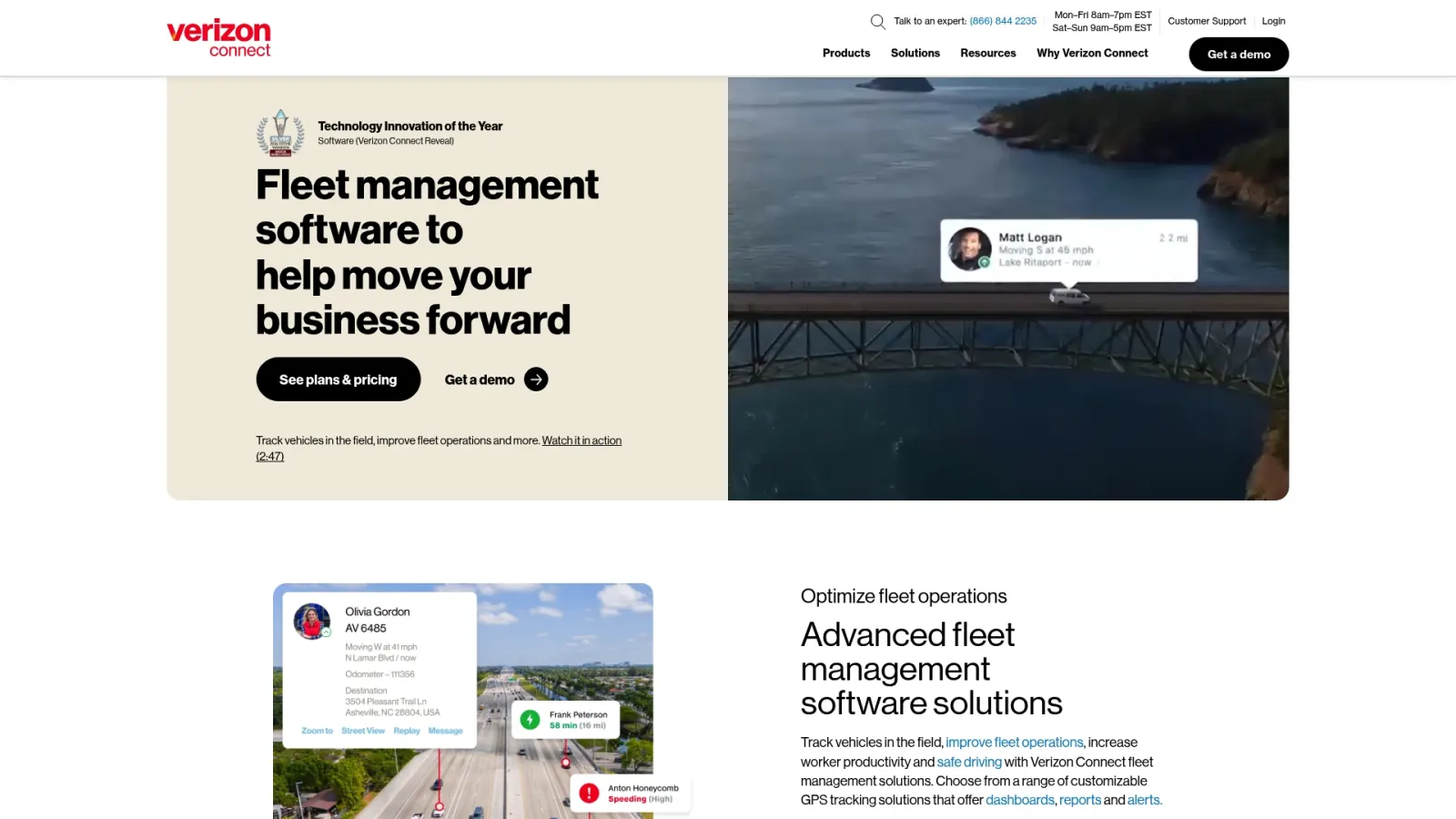Click the Mon–Fri 8am–7pm EST hours text
This screenshot has width=1456, height=819.
click(x=1103, y=15)
